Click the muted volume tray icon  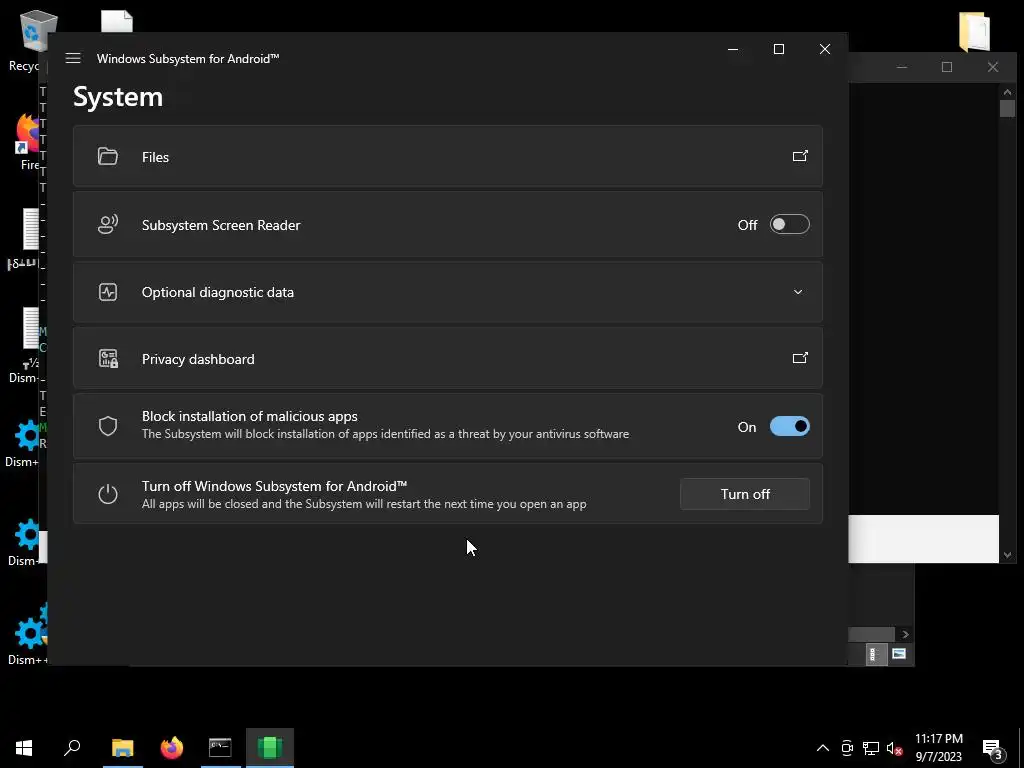(x=895, y=748)
